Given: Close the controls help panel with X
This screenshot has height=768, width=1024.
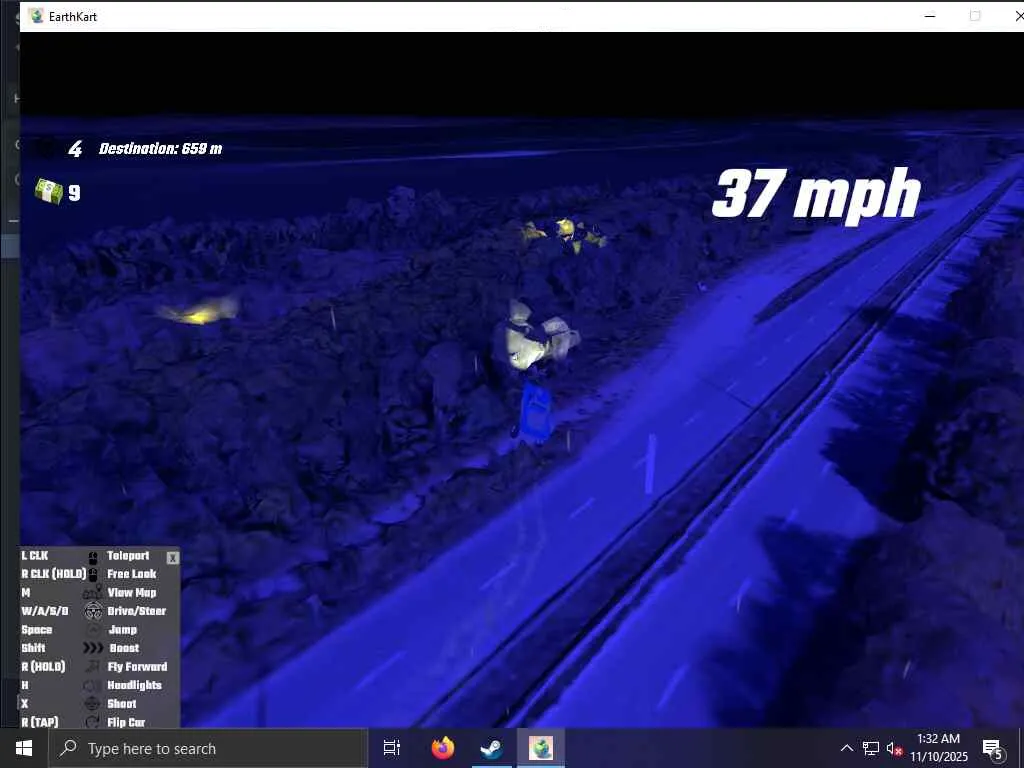Looking at the screenshot, I should pos(172,558).
